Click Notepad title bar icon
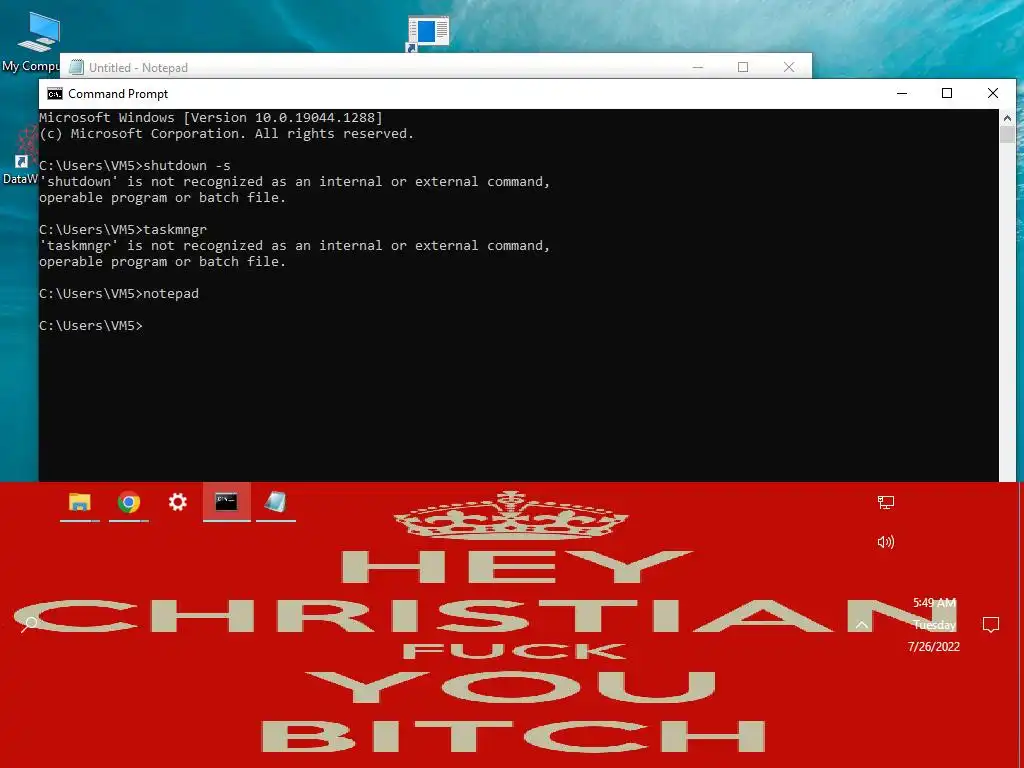Image resolution: width=1024 pixels, height=768 pixels. pos(76,67)
